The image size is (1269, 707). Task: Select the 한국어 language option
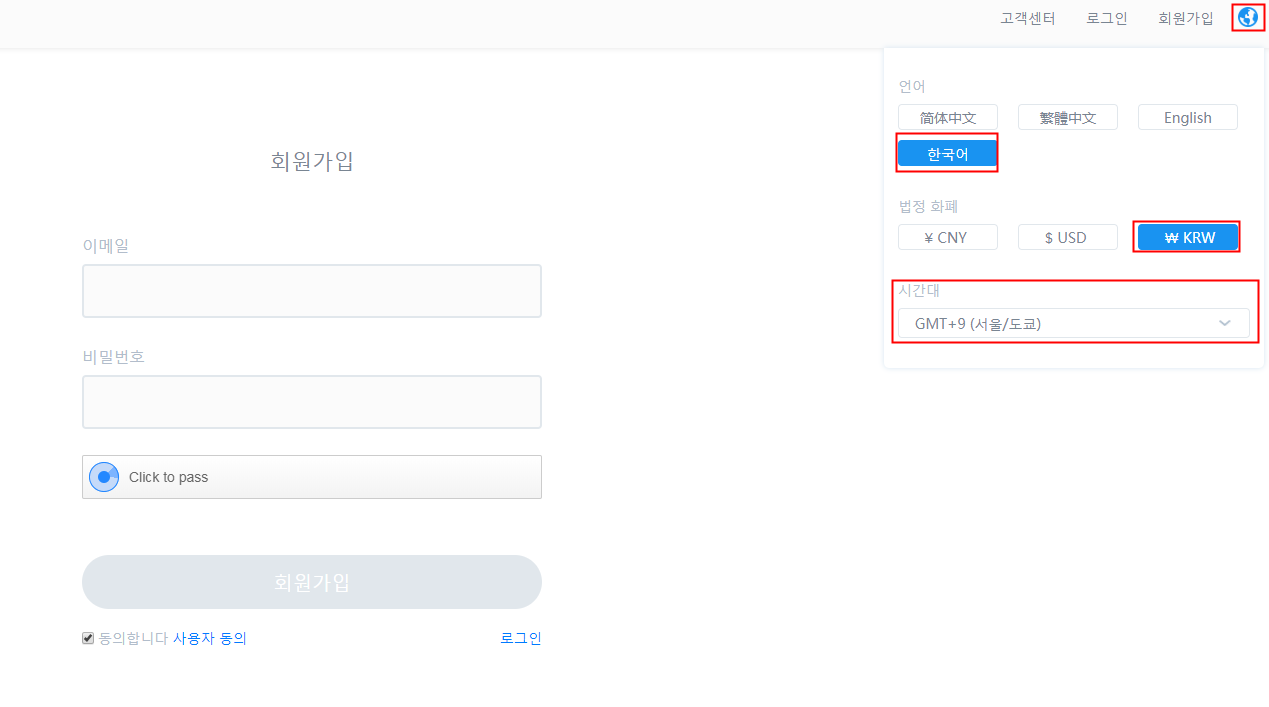click(947, 153)
